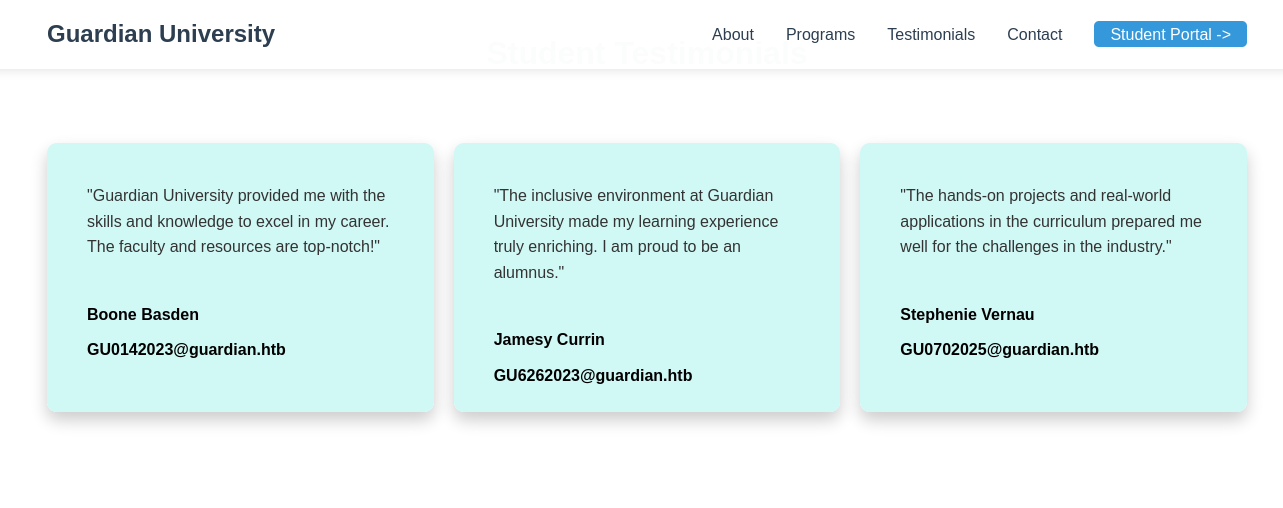Select Jamesy Currin's testimonial card

click(x=646, y=398)
